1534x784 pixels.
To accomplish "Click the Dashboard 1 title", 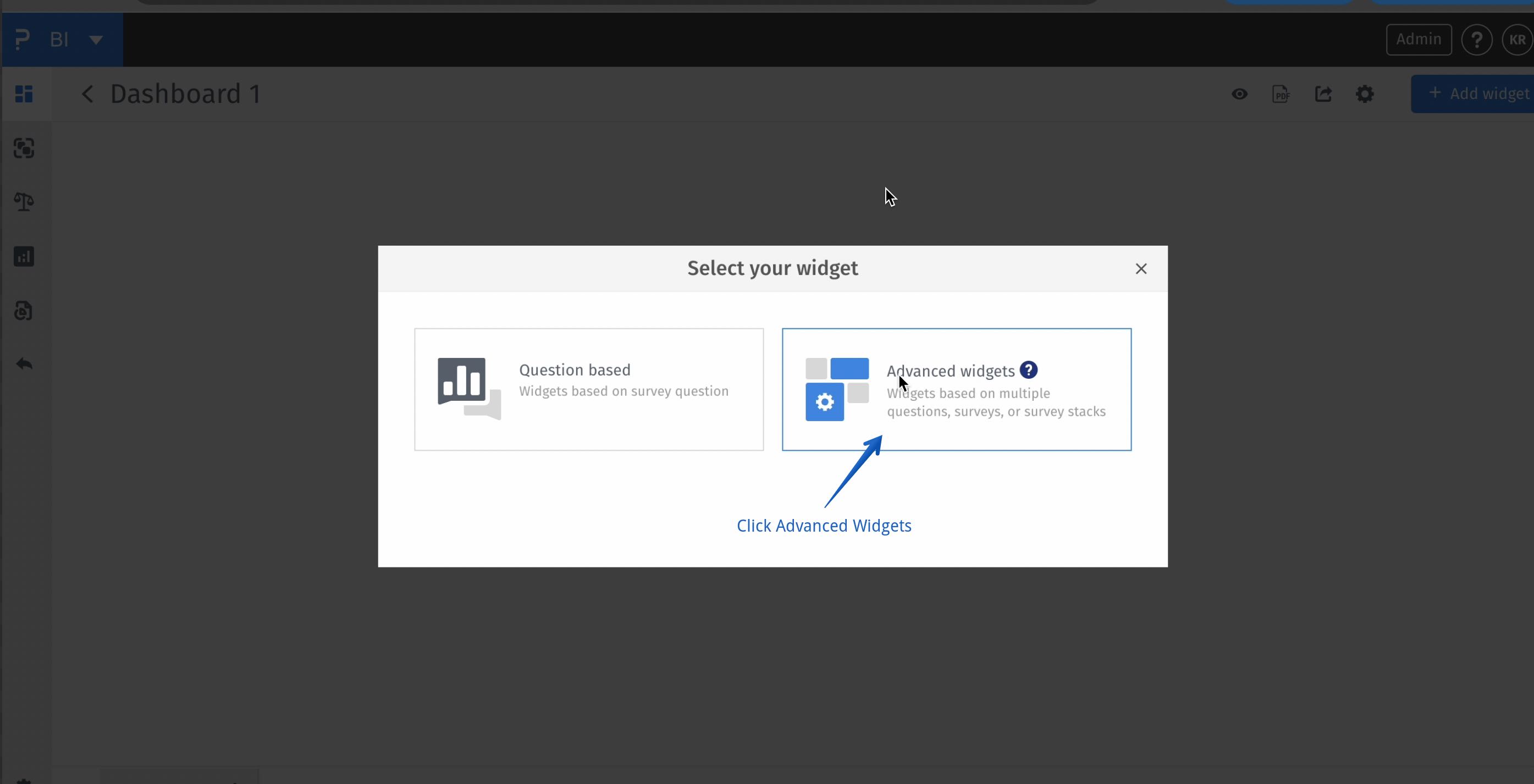I will click(185, 94).
